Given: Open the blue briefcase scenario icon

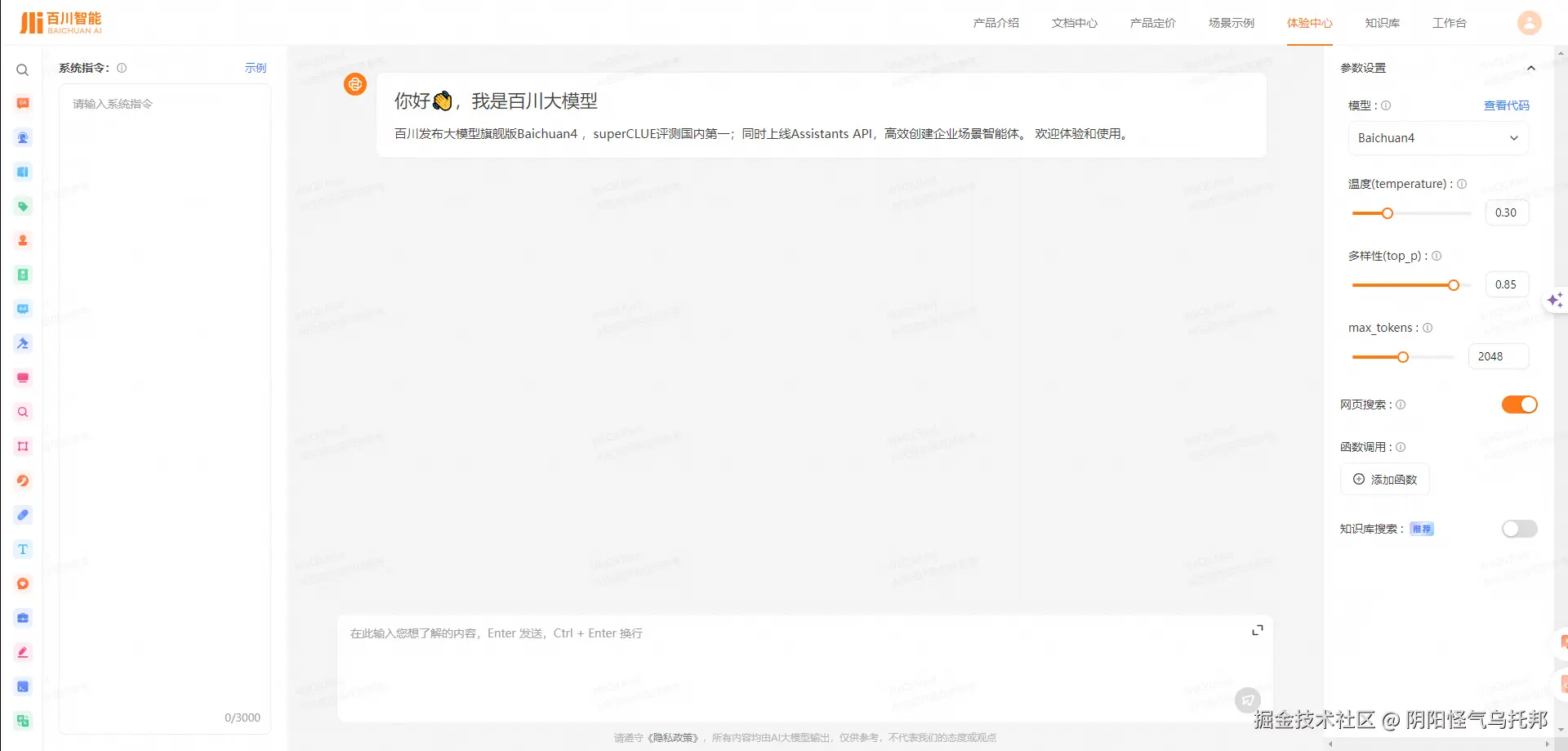Looking at the screenshot, I should click(x=23, y=618).
